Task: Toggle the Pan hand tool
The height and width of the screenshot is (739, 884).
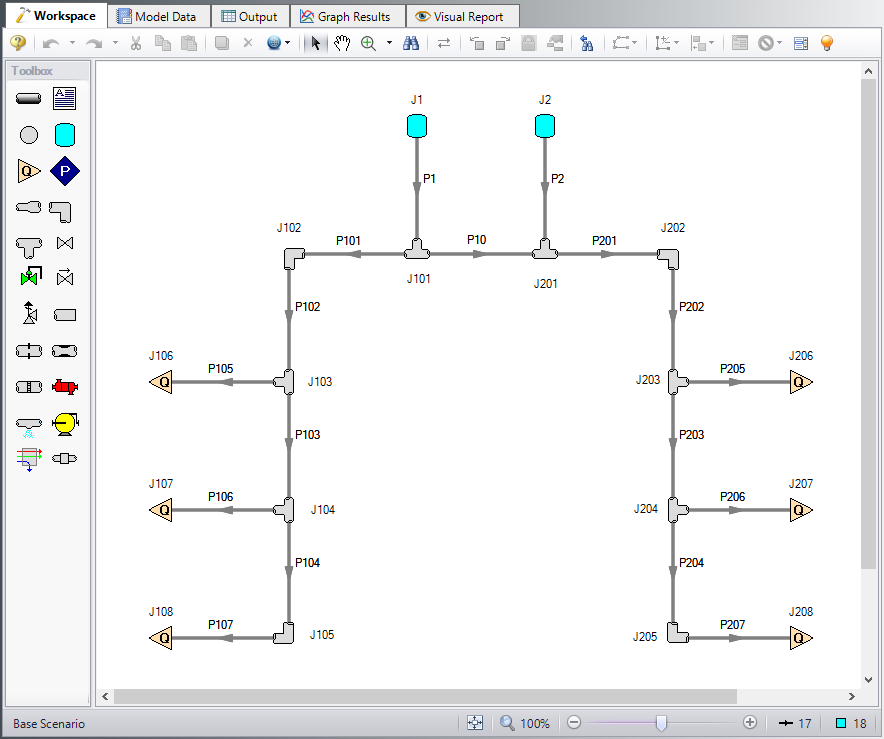Action: (341, 43)
